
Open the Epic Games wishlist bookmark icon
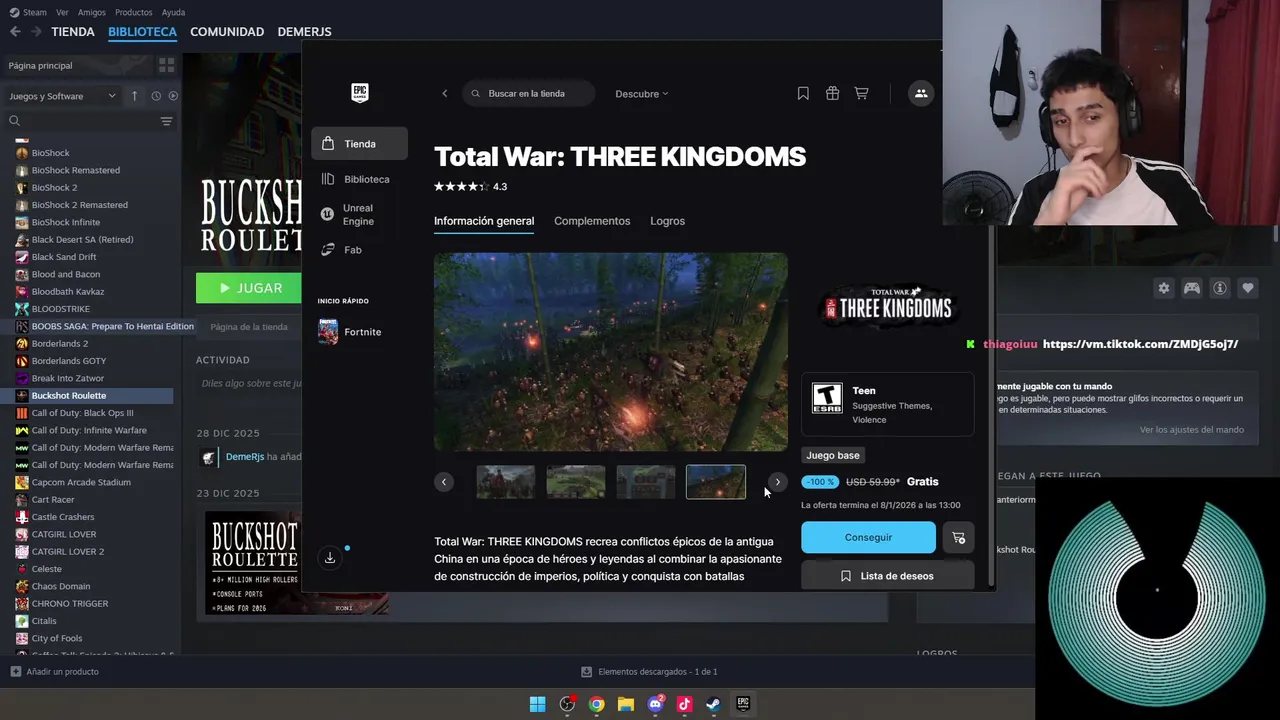click(803, 93)
